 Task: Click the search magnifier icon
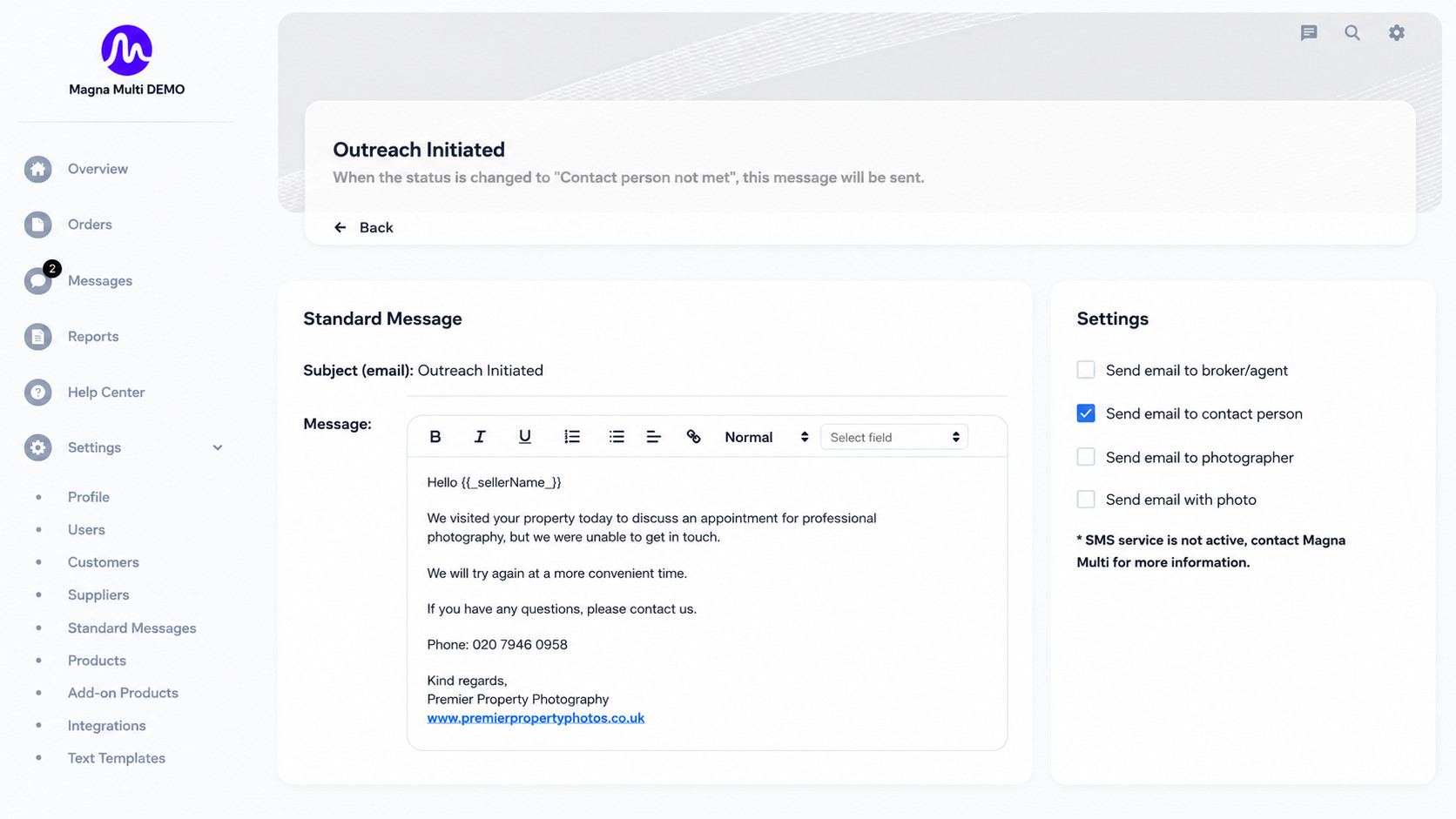tap(1352, 33)
